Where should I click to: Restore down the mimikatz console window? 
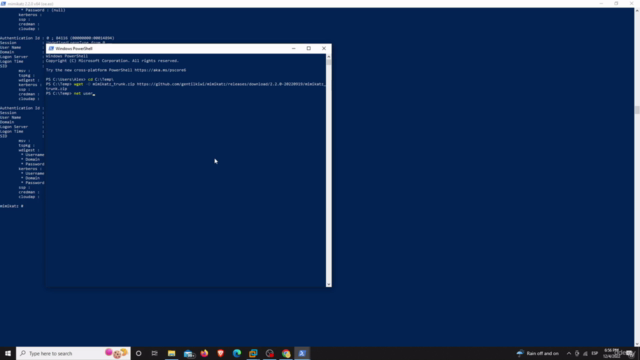616,3
